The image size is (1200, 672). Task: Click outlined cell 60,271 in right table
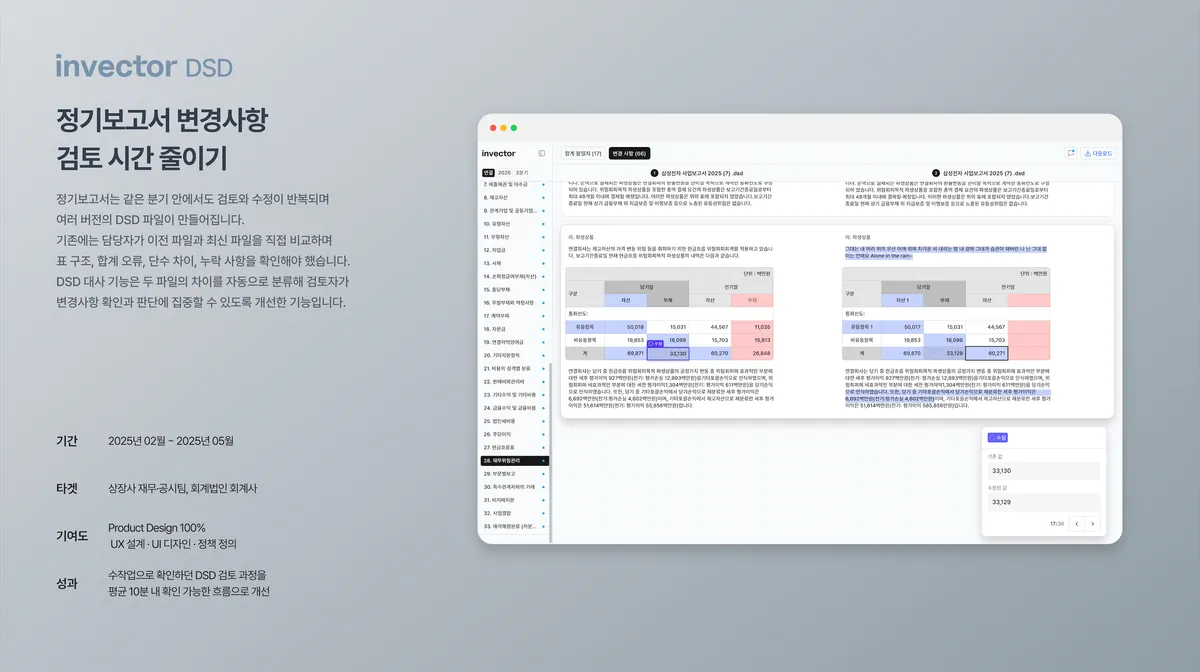[987, 353]
